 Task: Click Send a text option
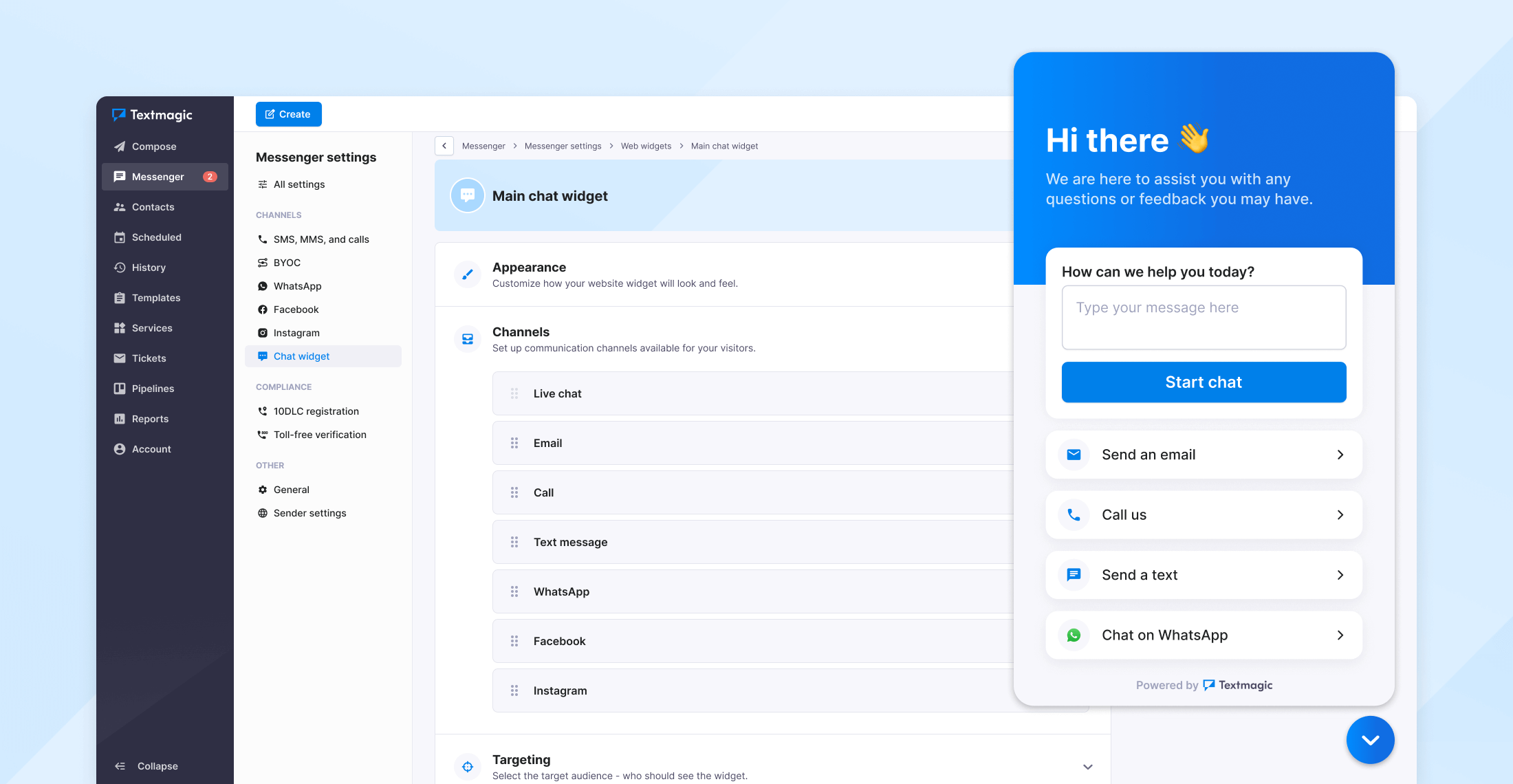1204,575
